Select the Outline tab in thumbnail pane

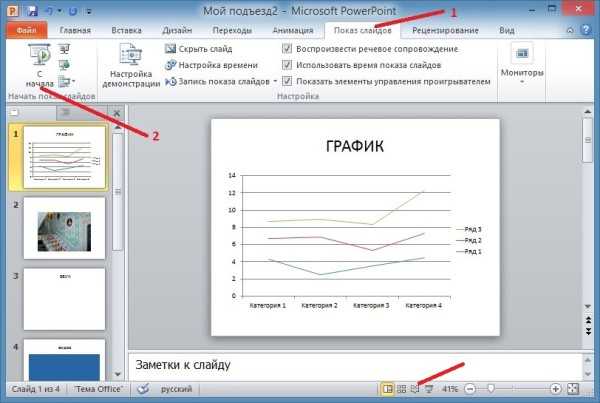82,113
